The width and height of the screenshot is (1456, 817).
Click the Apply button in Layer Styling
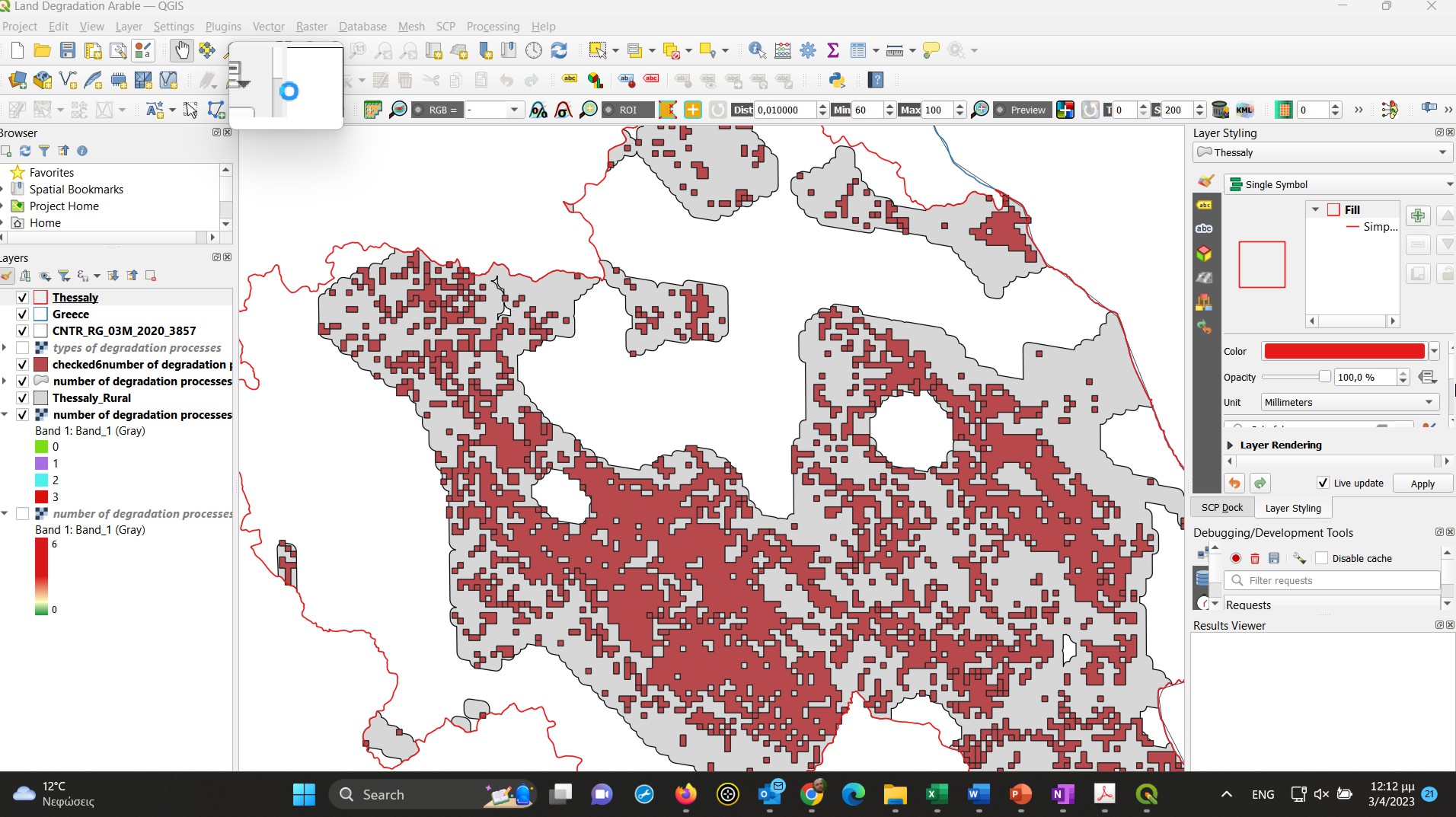click(x=1421, y=483)
